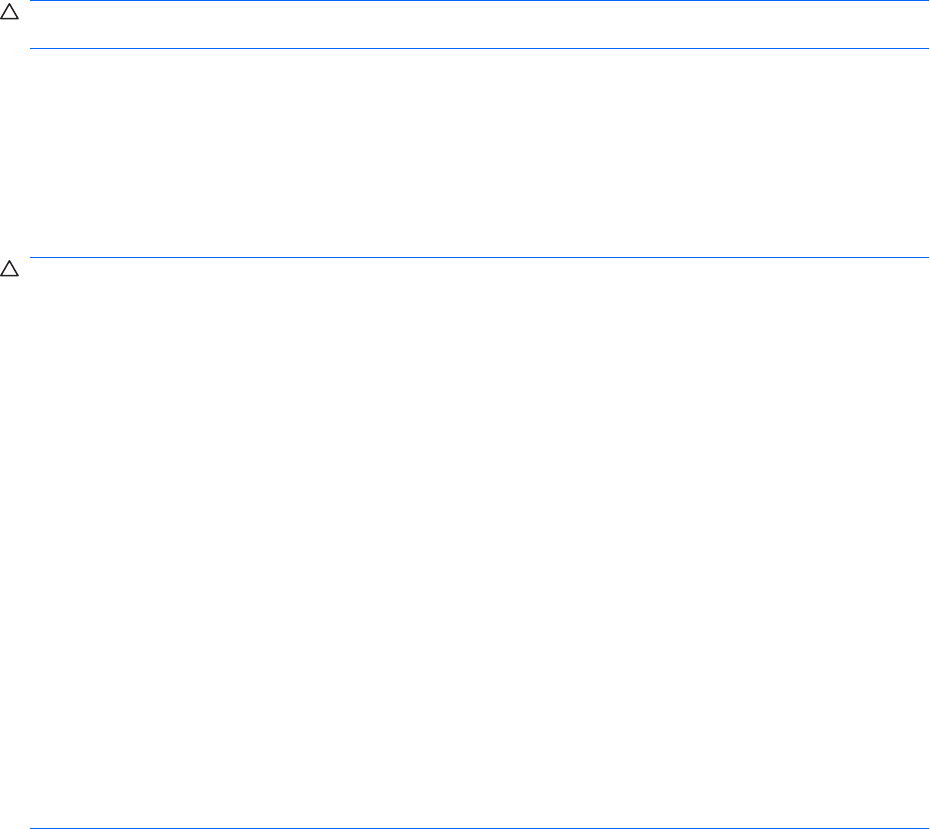Click the blue rule above the second caution
Screen dimensions: 930x829
[x=479, y=257]
